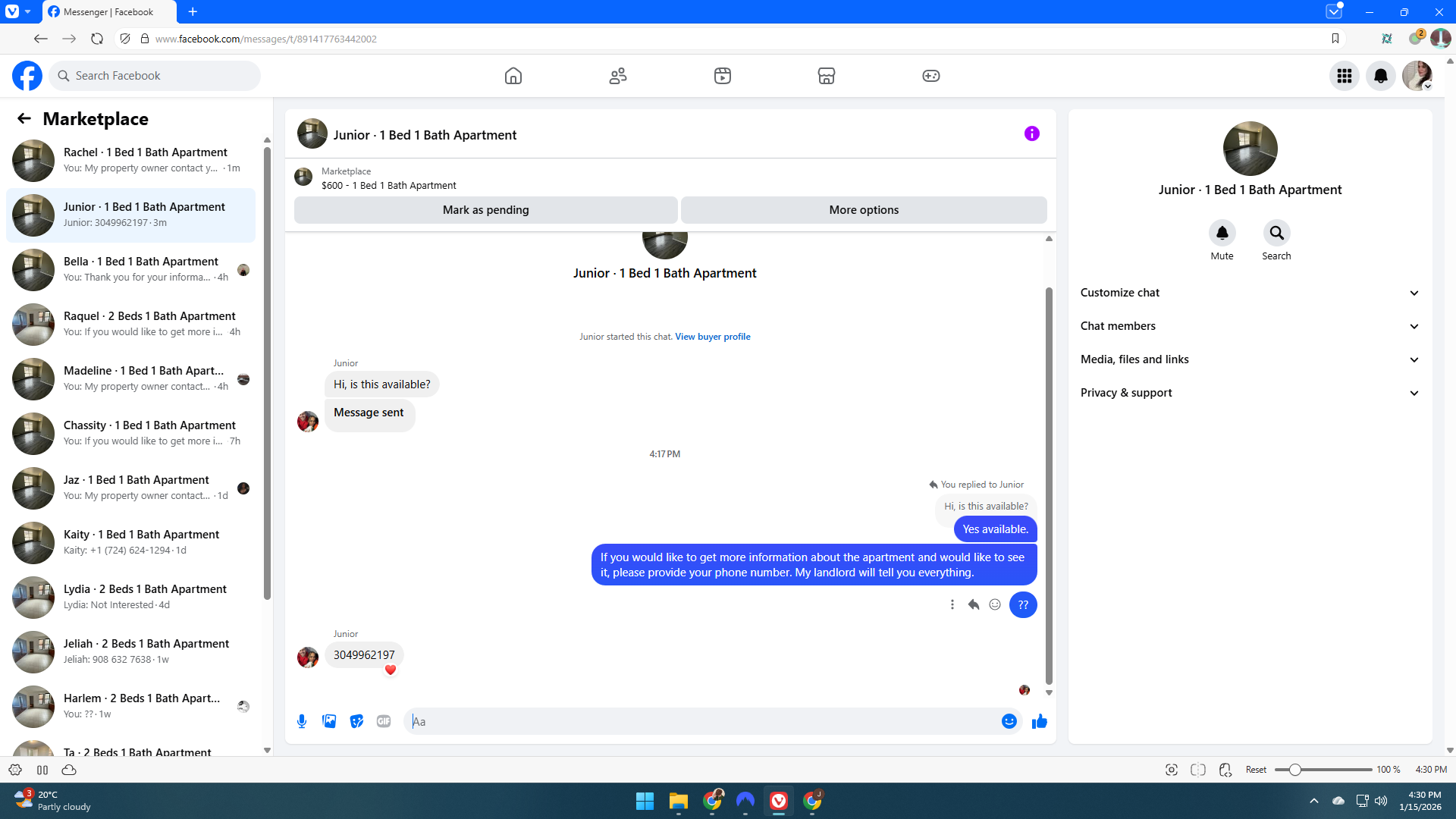Click Mark as pending button
1456x819 pixels.
pos(485,210)
